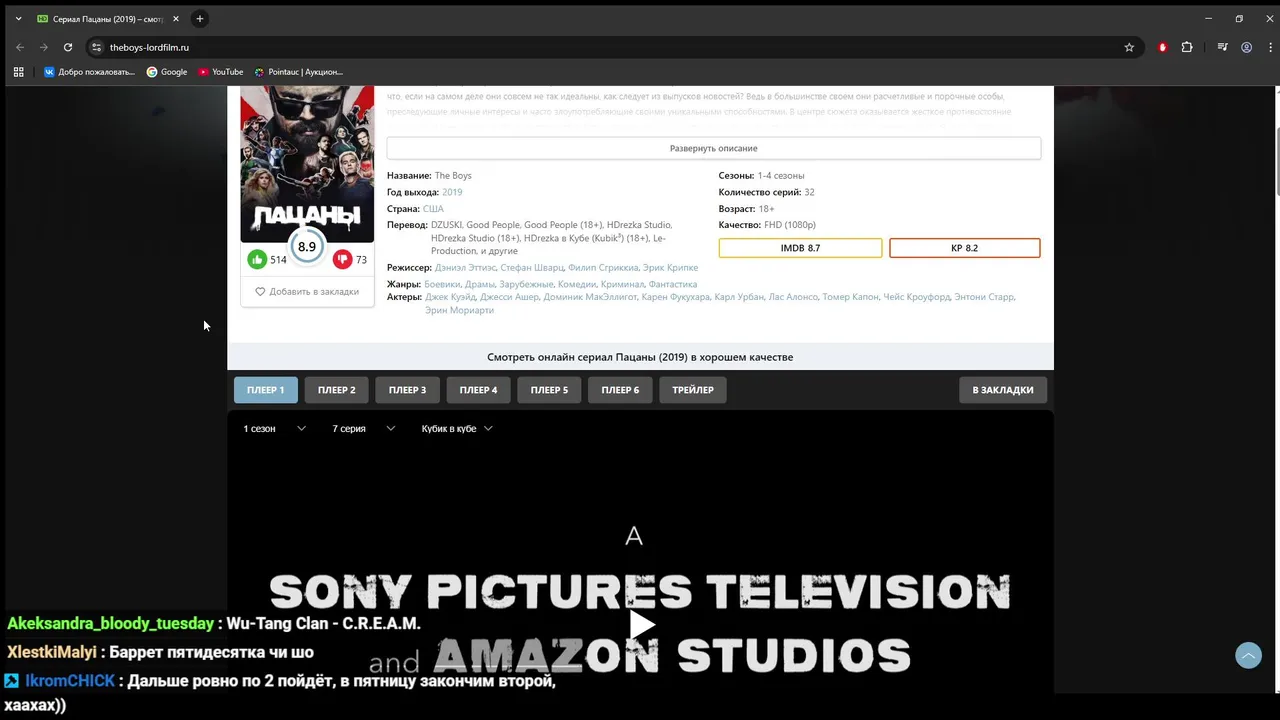Image resolution: width=1280 pixels, height=720 pixels.
Task: Open the YouTube bookmark
Action: (221, 72)
